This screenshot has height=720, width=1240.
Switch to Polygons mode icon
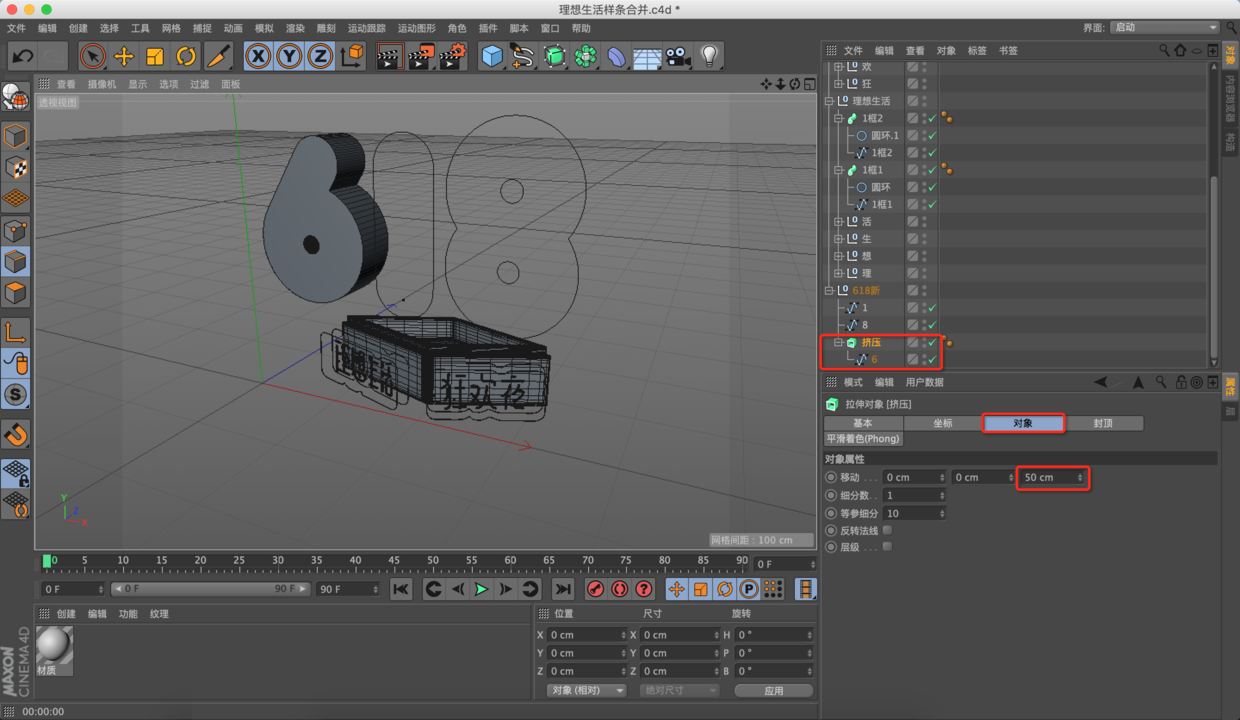[x=15, y=293]
